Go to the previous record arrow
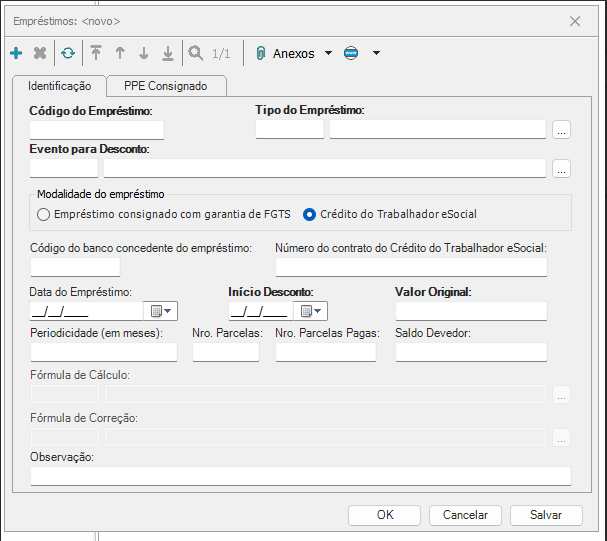Viewport: 607px width, 541px height. (x=120, y=53)
